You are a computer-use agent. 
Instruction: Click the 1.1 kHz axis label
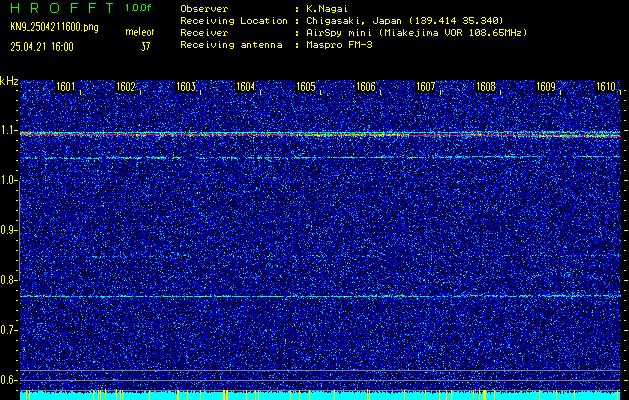click(8, 131)
